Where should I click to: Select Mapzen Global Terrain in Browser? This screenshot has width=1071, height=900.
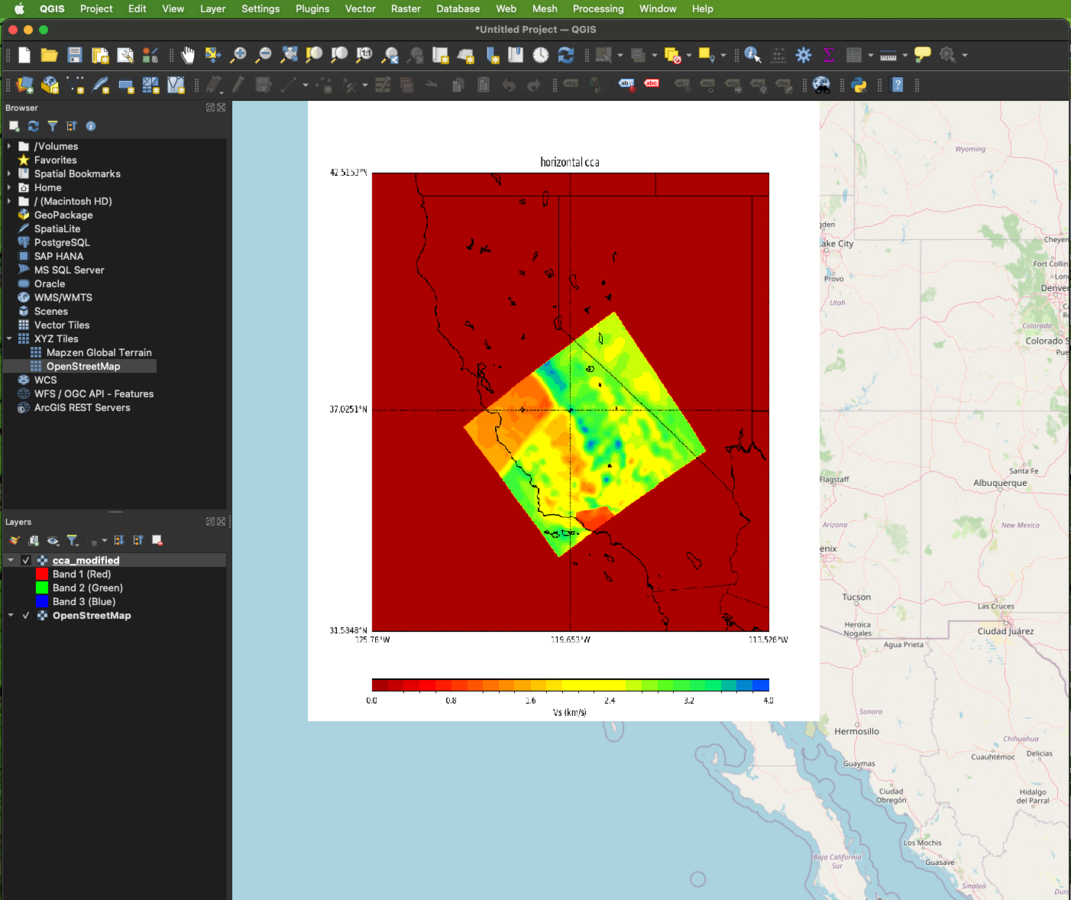(98, 353)
